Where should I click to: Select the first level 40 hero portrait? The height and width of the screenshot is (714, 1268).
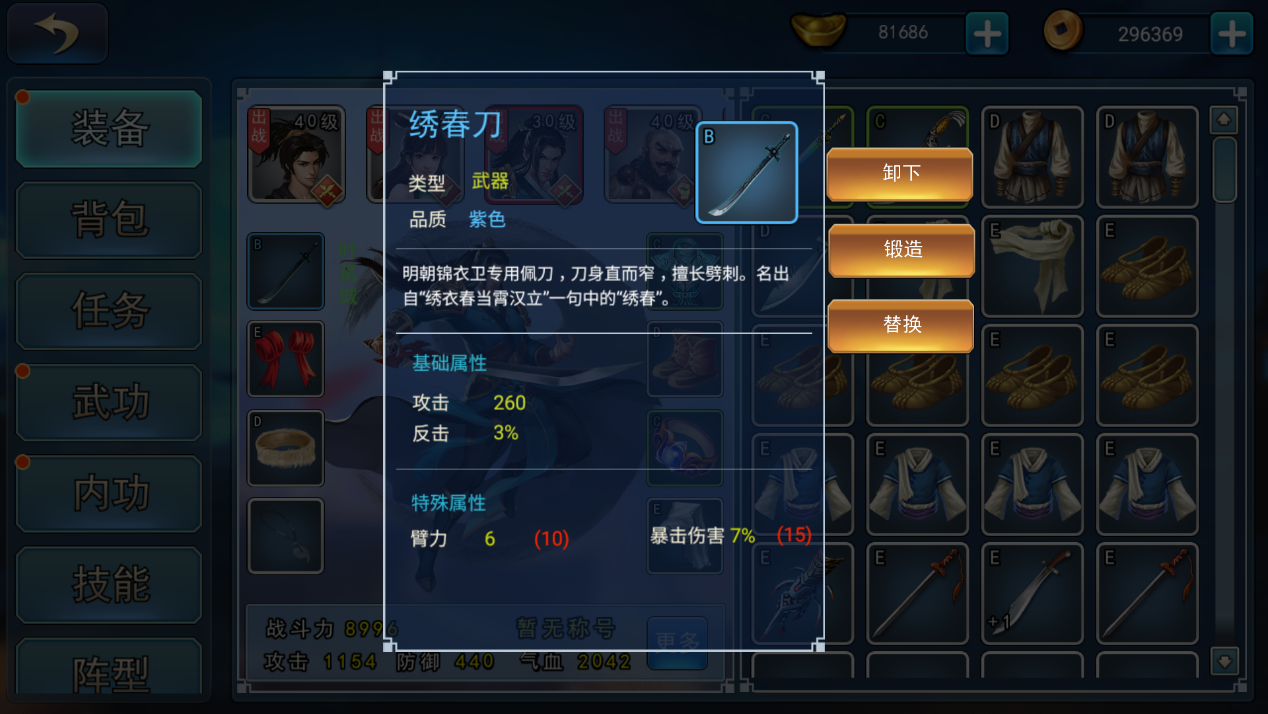tap(296, 154)
